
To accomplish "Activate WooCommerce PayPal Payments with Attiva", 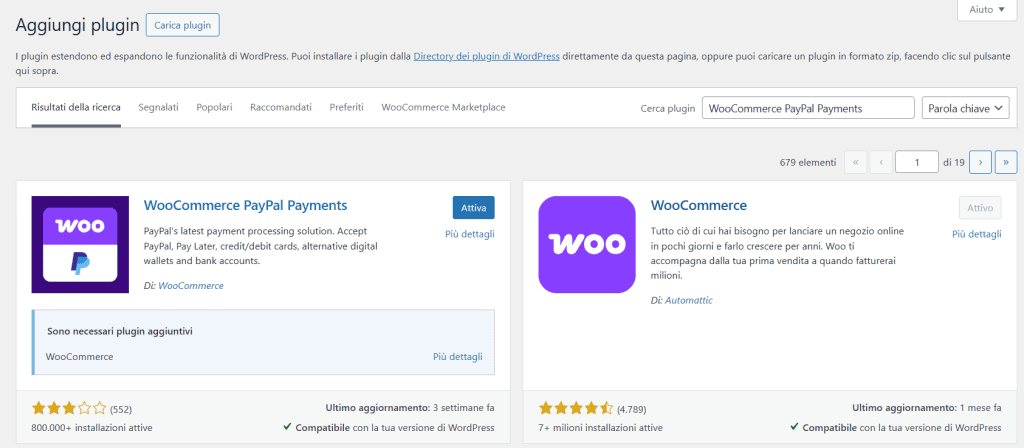I will point(473,208).
